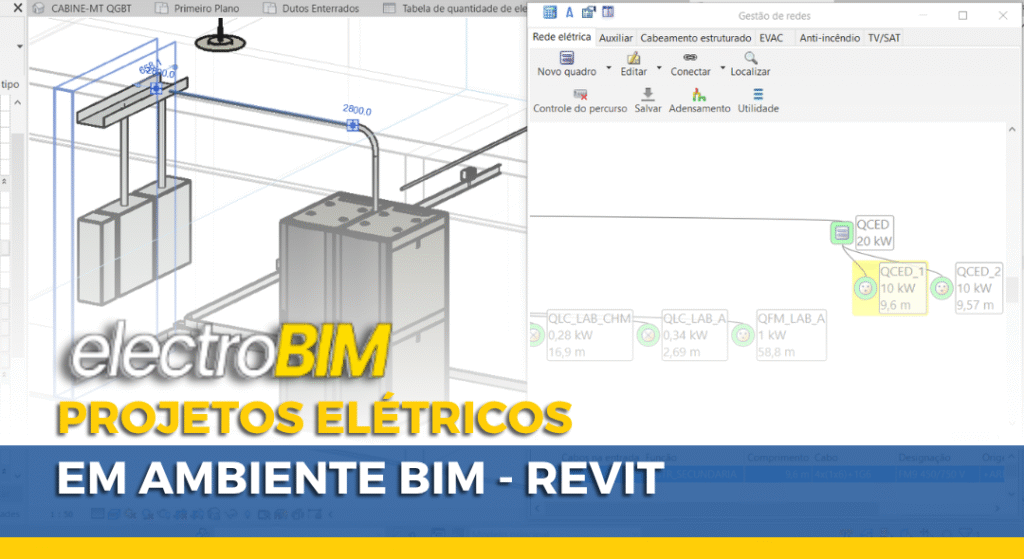Select the QCED_1 10 kW node box
The image size is (1024, 559).
[903, 288]
